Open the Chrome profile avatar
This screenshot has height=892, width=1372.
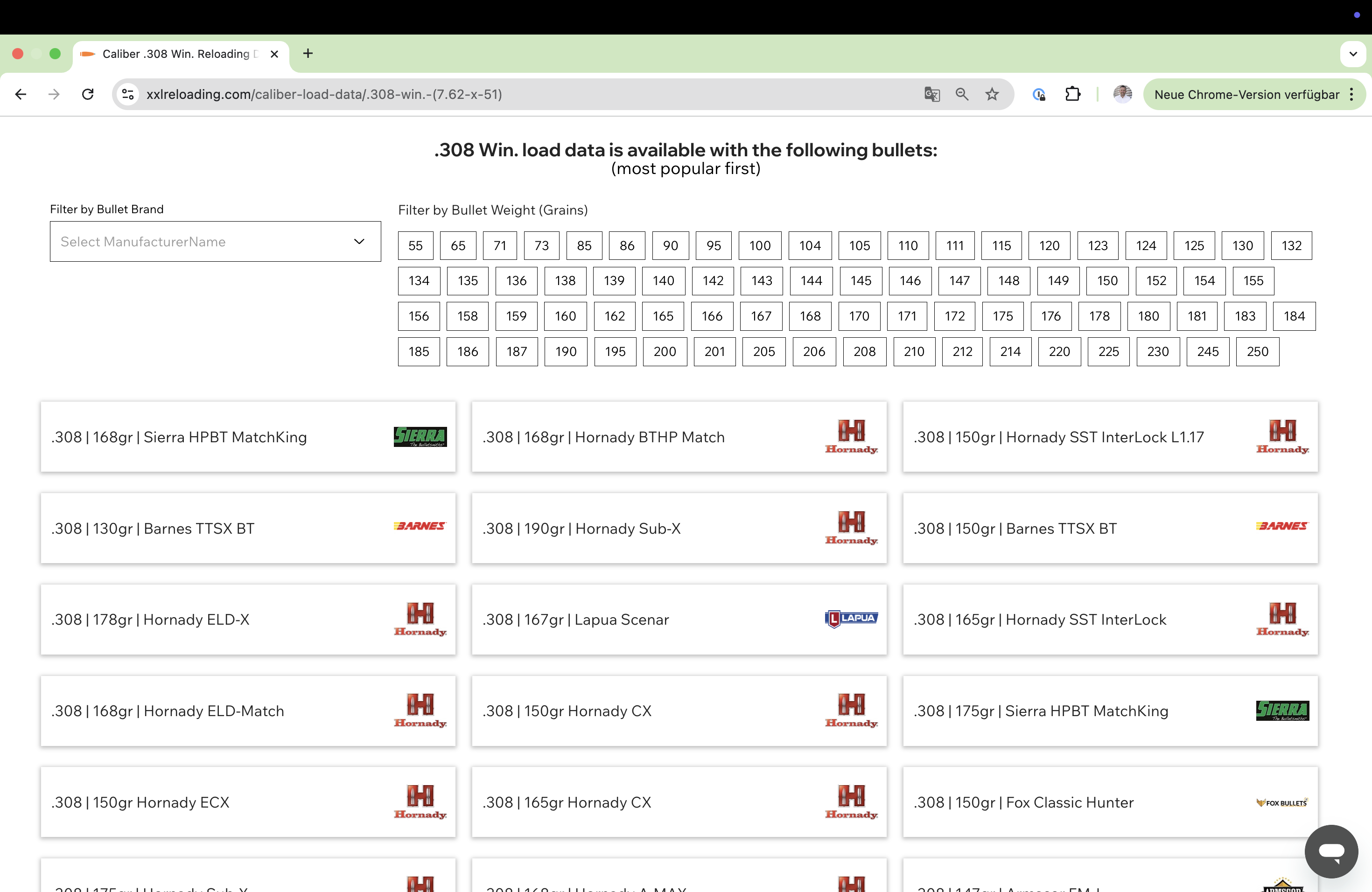tap(1122, 94)
